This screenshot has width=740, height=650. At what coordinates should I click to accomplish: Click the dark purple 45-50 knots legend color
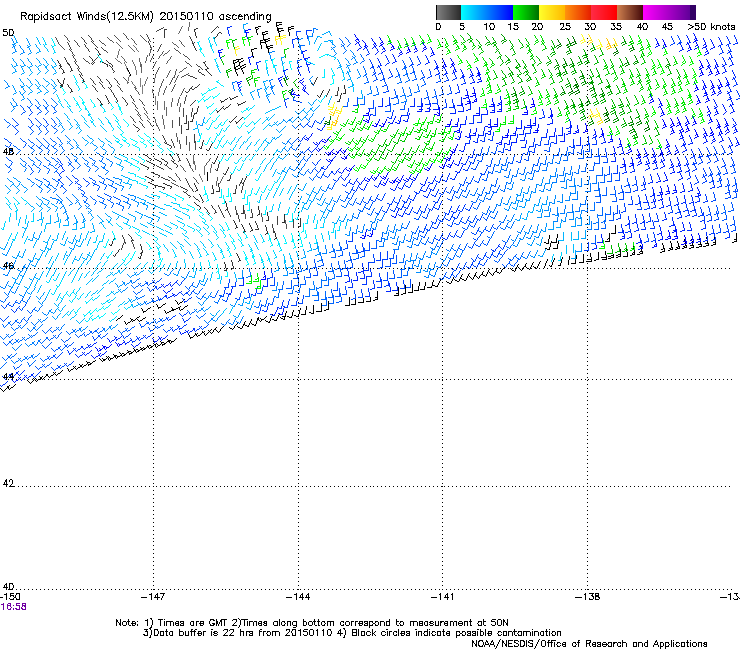pos(682,12)
